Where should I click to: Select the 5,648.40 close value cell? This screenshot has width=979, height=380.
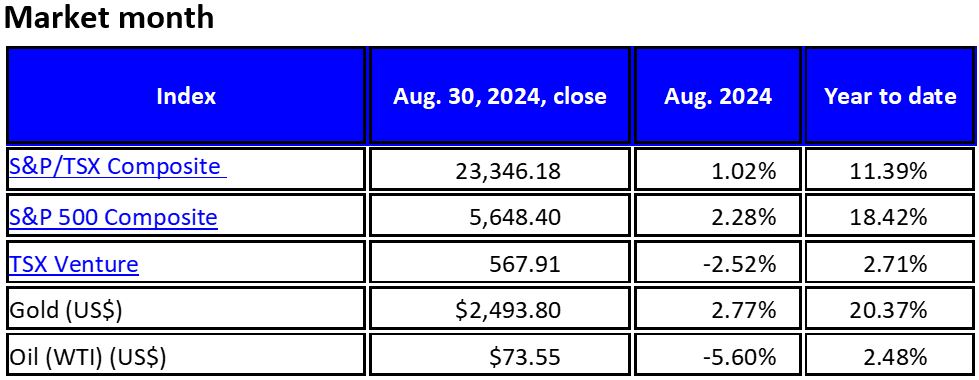[x=499, y=217]
